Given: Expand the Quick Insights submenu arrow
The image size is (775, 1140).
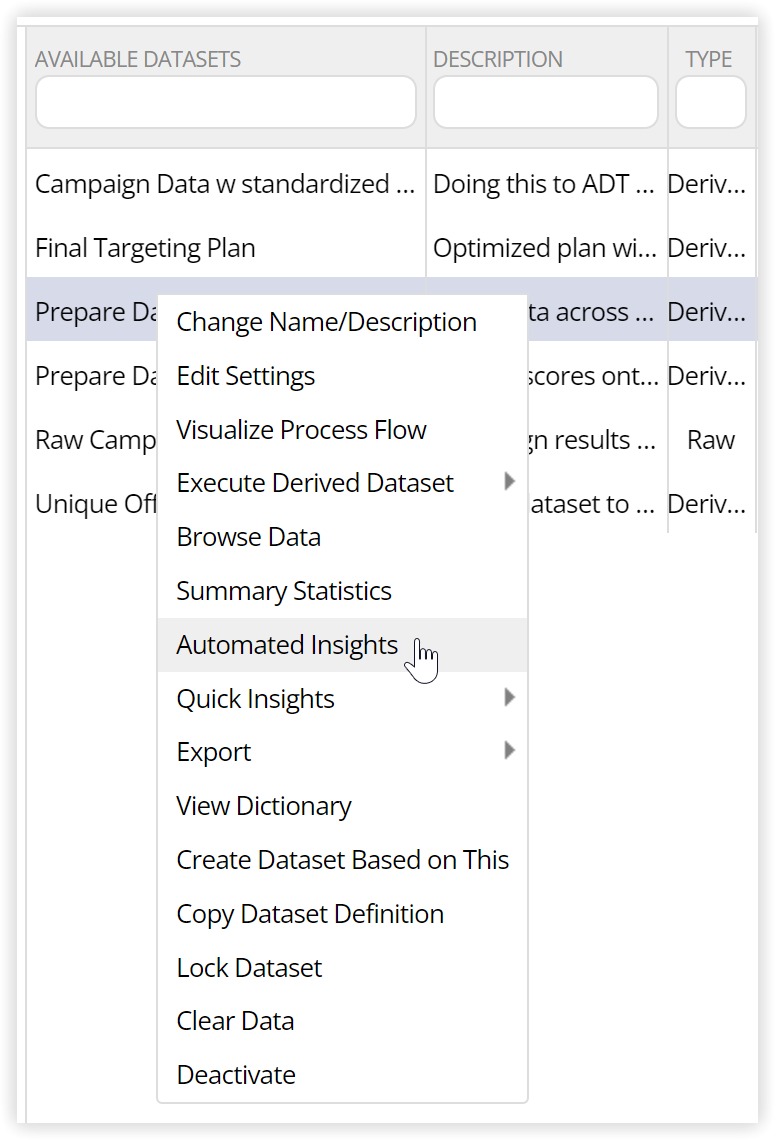Looking at the screenshot, I should pyautogui.click(x=510, y=698).
